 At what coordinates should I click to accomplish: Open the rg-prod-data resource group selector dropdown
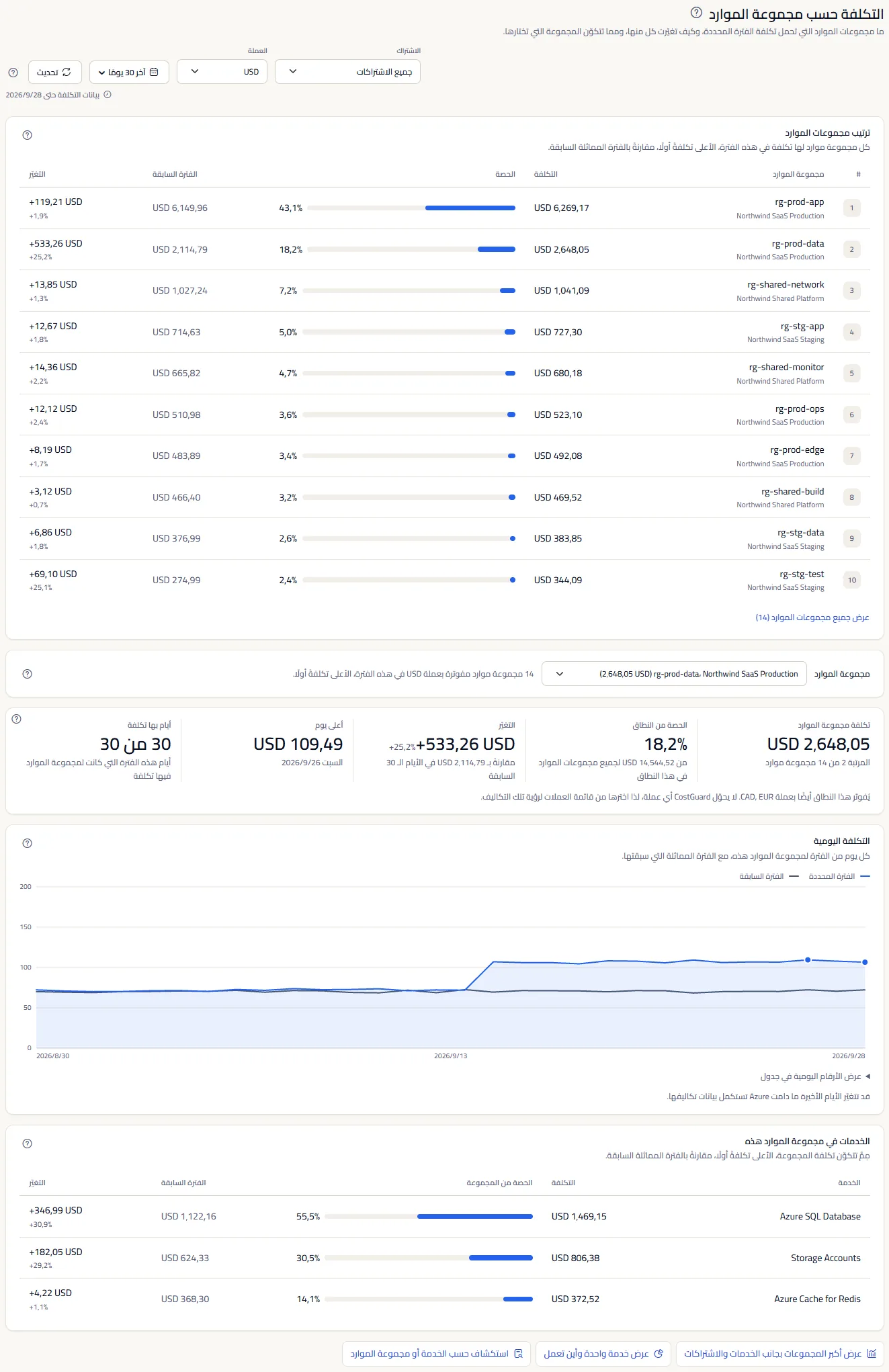(674, 674)
